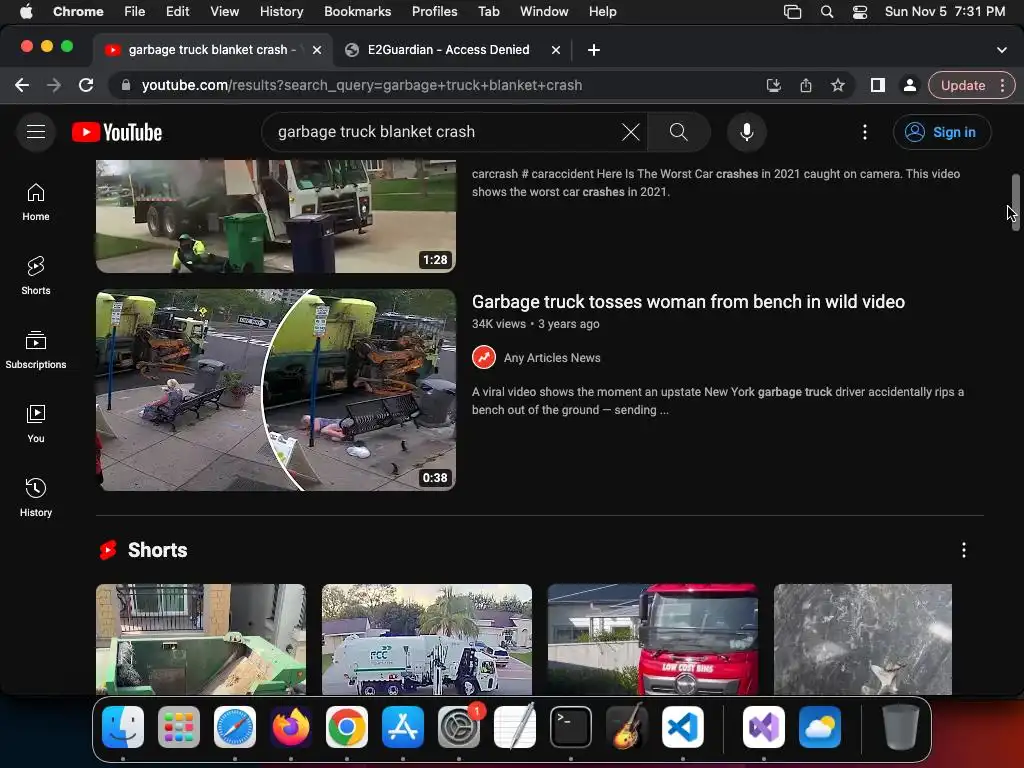Close the garbage truck blanket crash tab
Screen dimensions: 1024x768
pyautogui.click(x=317, y=50)
